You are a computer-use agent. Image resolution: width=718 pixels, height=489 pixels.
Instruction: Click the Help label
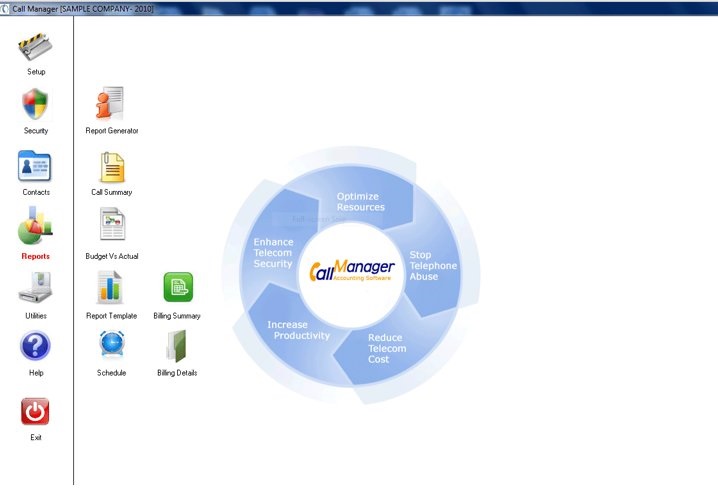pyautogui.click(x=36, y=373)
